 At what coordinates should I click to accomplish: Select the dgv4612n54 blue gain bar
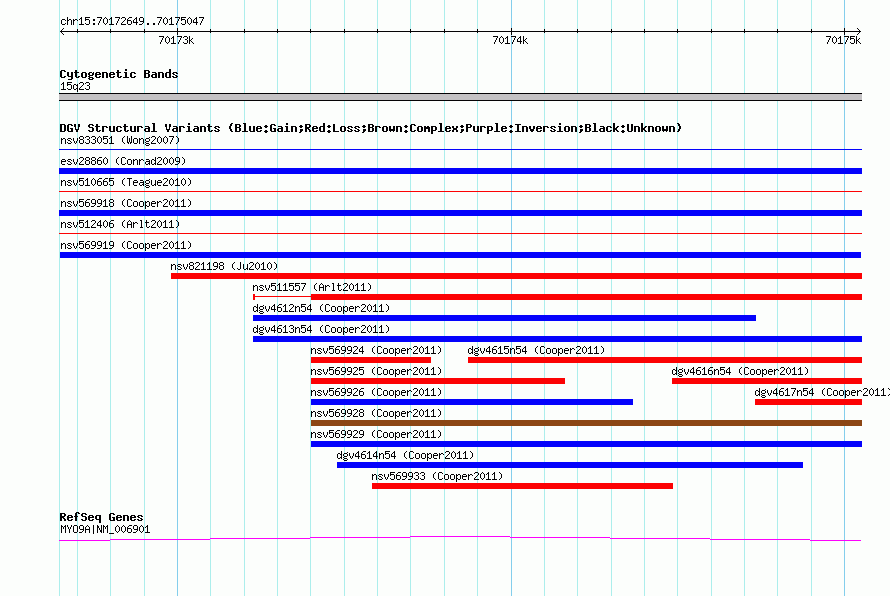(504, 318)
